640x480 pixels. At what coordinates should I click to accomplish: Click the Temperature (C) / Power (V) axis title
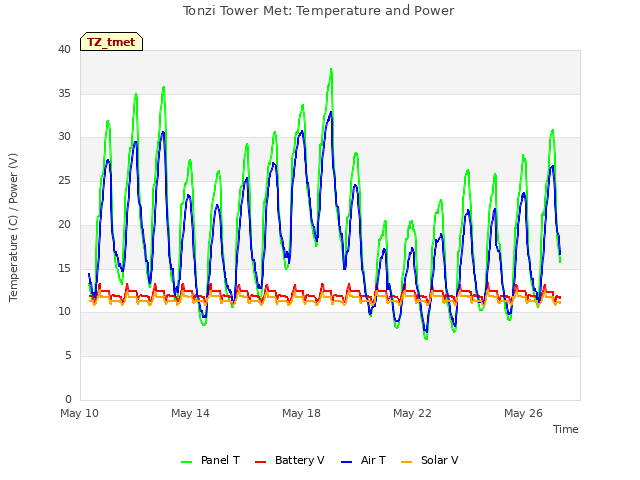point(13,227)
